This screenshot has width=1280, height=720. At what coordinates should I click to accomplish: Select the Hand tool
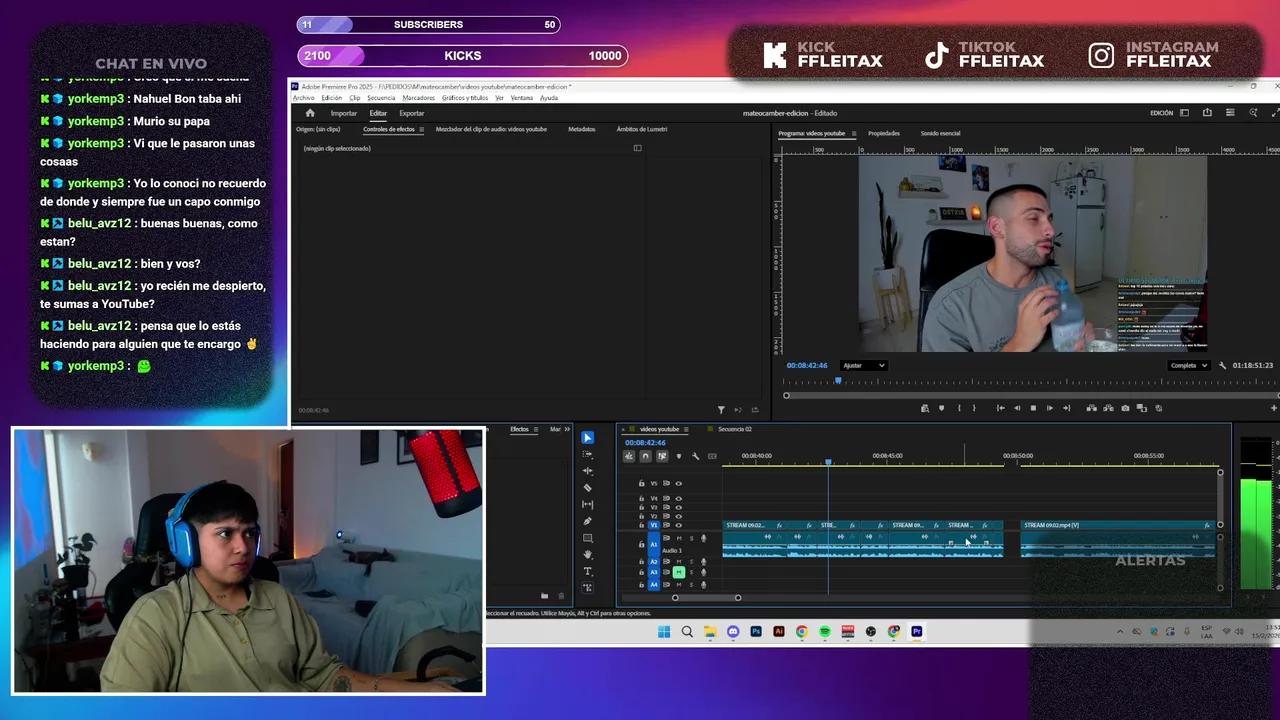[x=588, y=554]
